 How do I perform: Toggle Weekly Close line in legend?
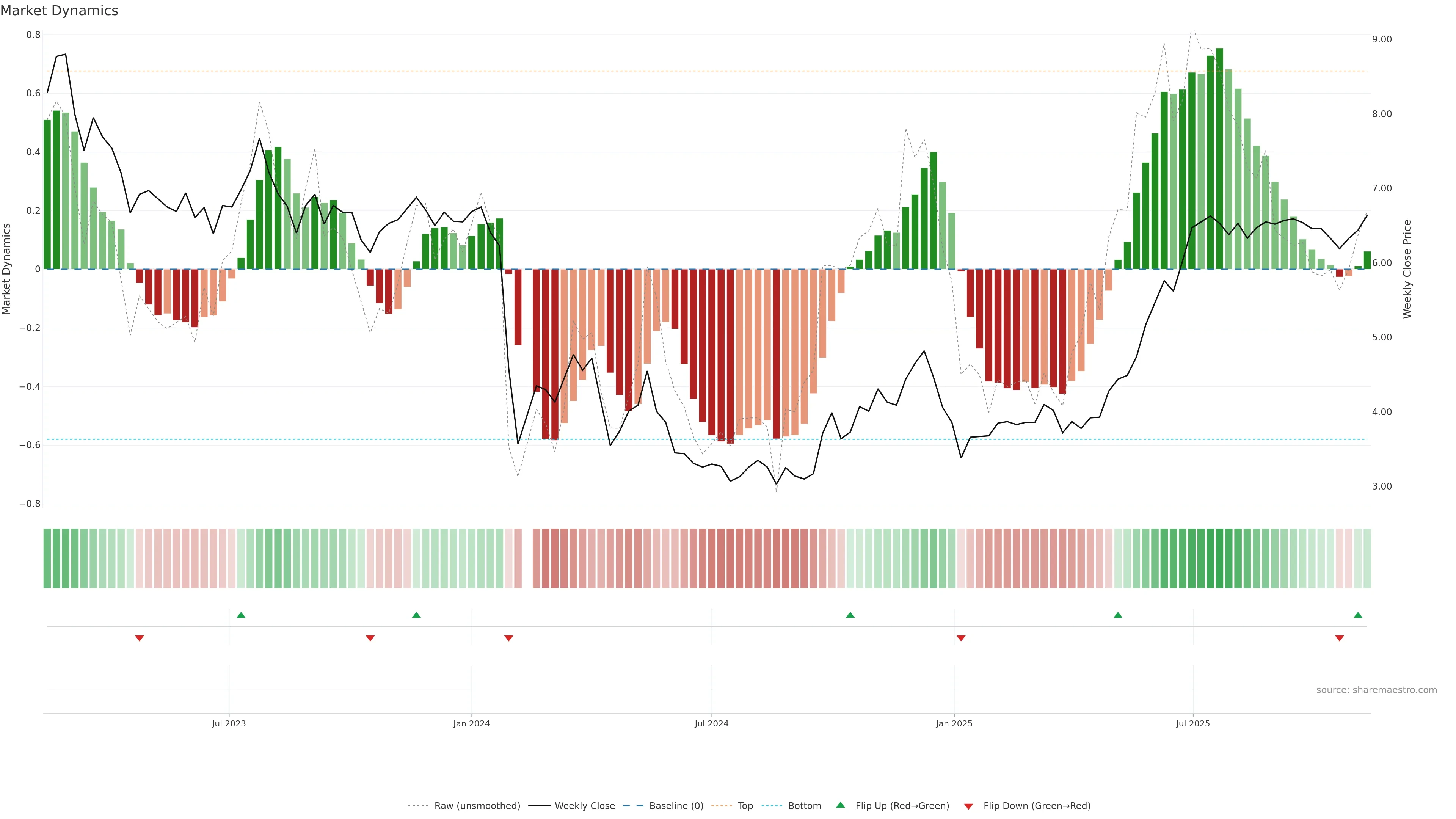point(584,806)
